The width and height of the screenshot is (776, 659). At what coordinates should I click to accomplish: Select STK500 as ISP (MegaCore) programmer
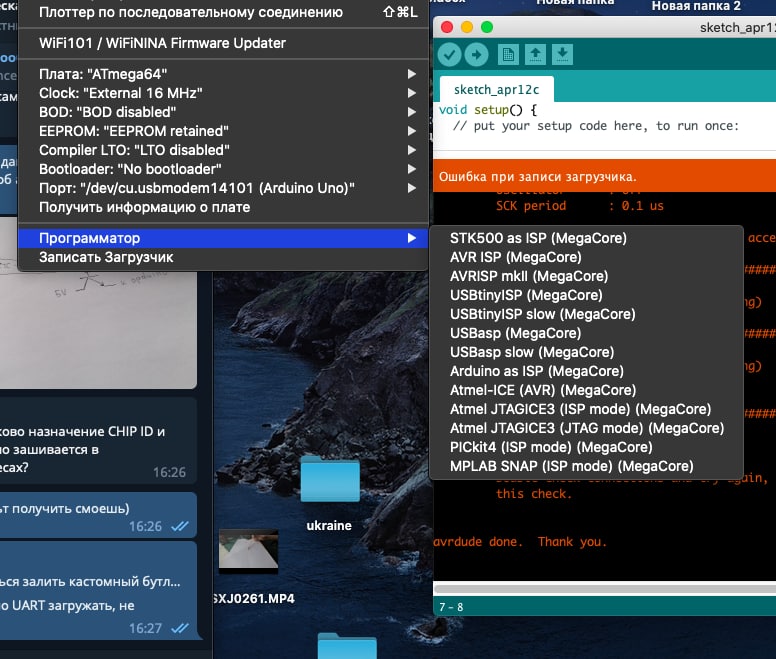click(587, 238)
